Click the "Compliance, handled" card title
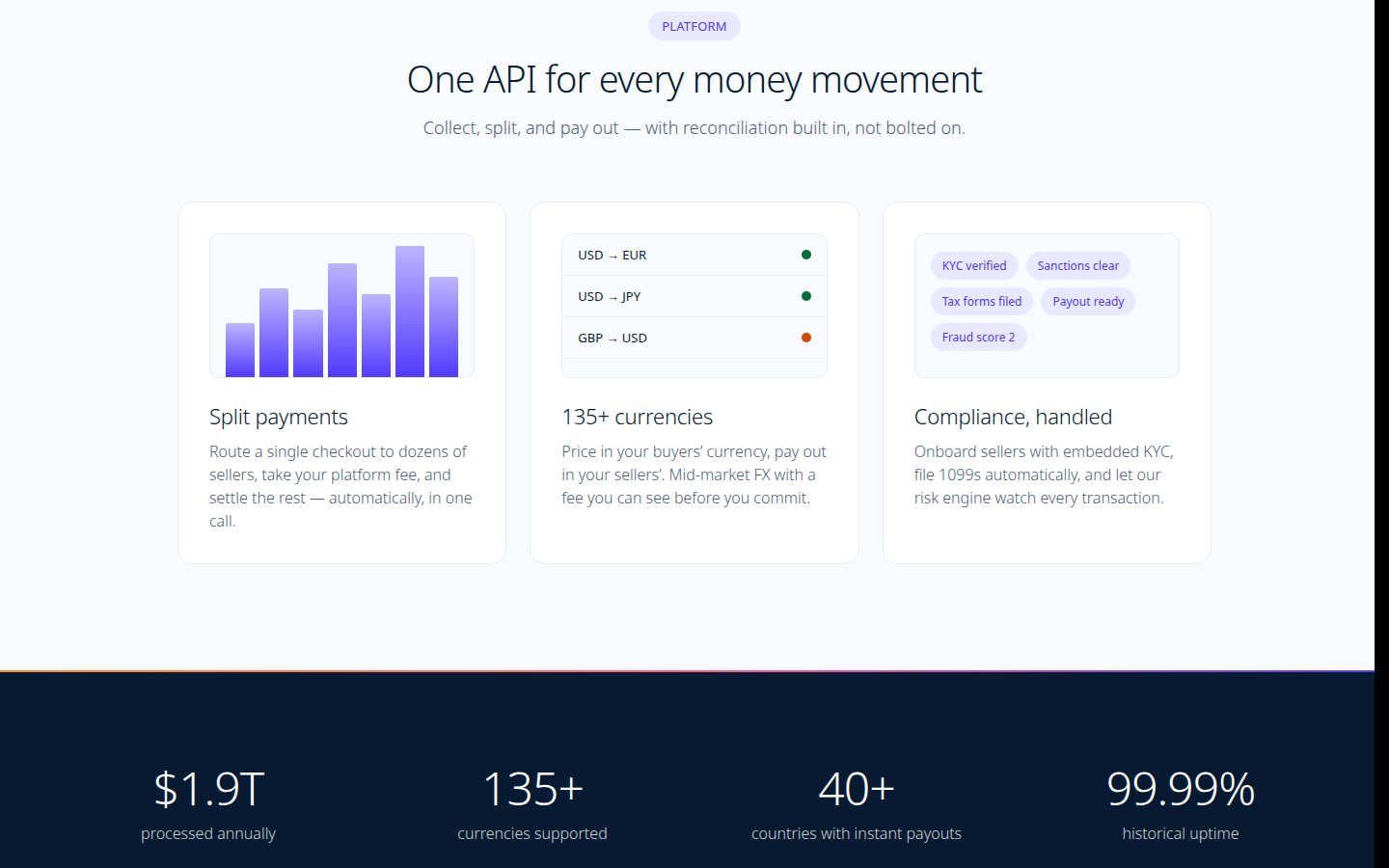 (x=1013, y=417)
